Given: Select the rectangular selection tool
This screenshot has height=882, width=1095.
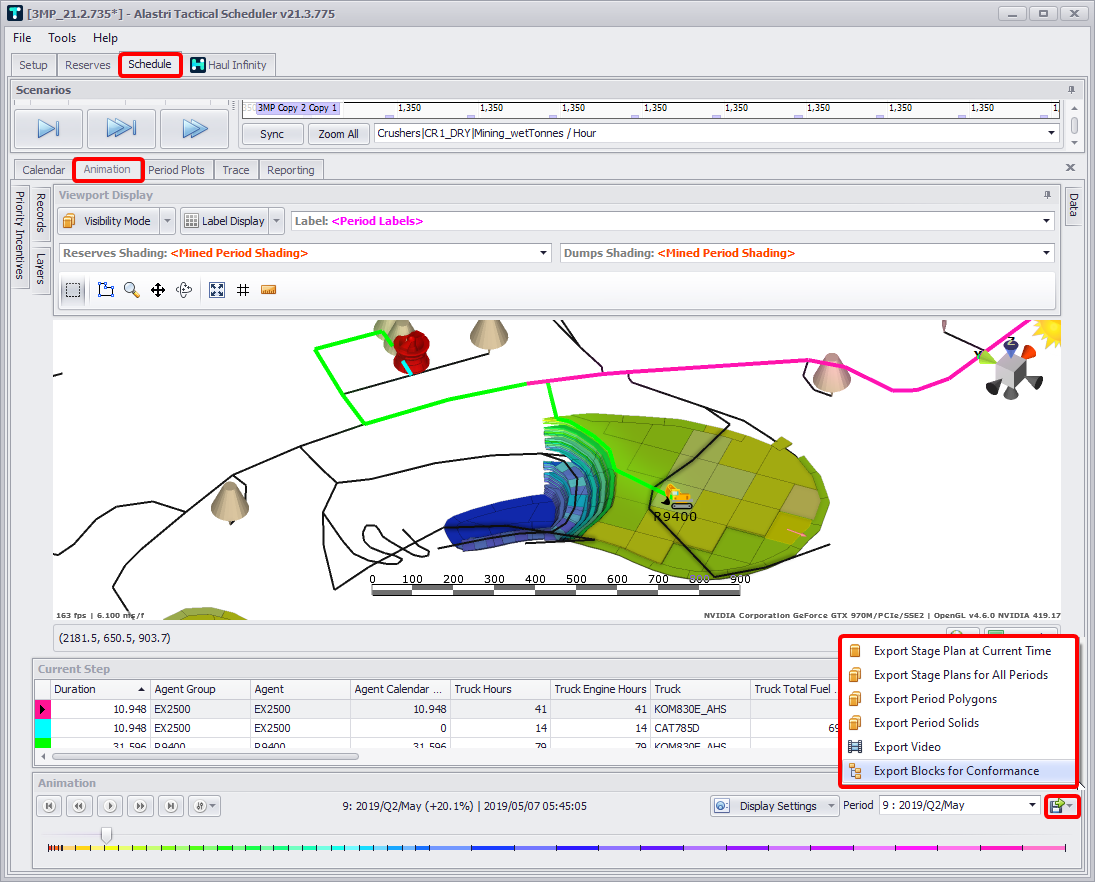Looking at the screenshot, I should [74, 290].
